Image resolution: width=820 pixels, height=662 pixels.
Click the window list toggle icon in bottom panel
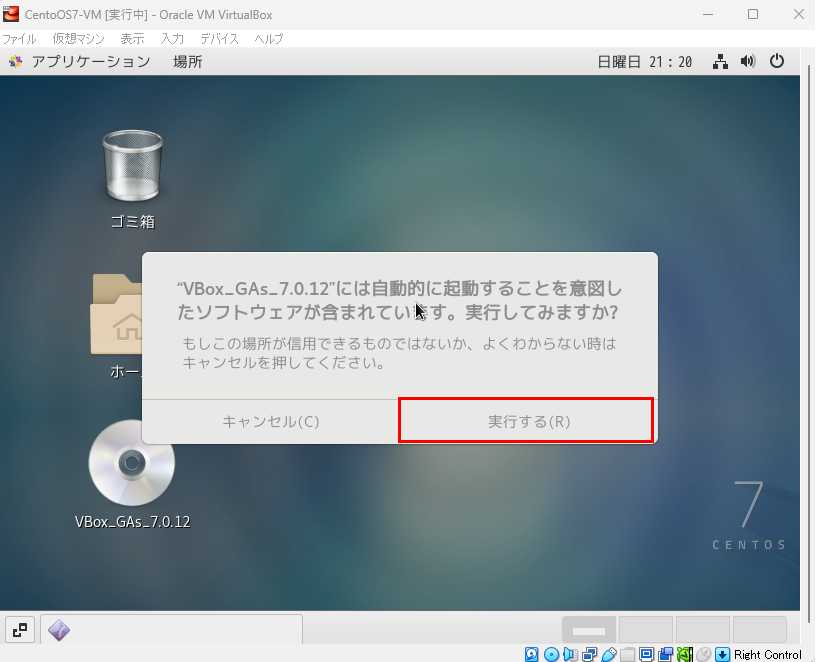click(20, 630)
